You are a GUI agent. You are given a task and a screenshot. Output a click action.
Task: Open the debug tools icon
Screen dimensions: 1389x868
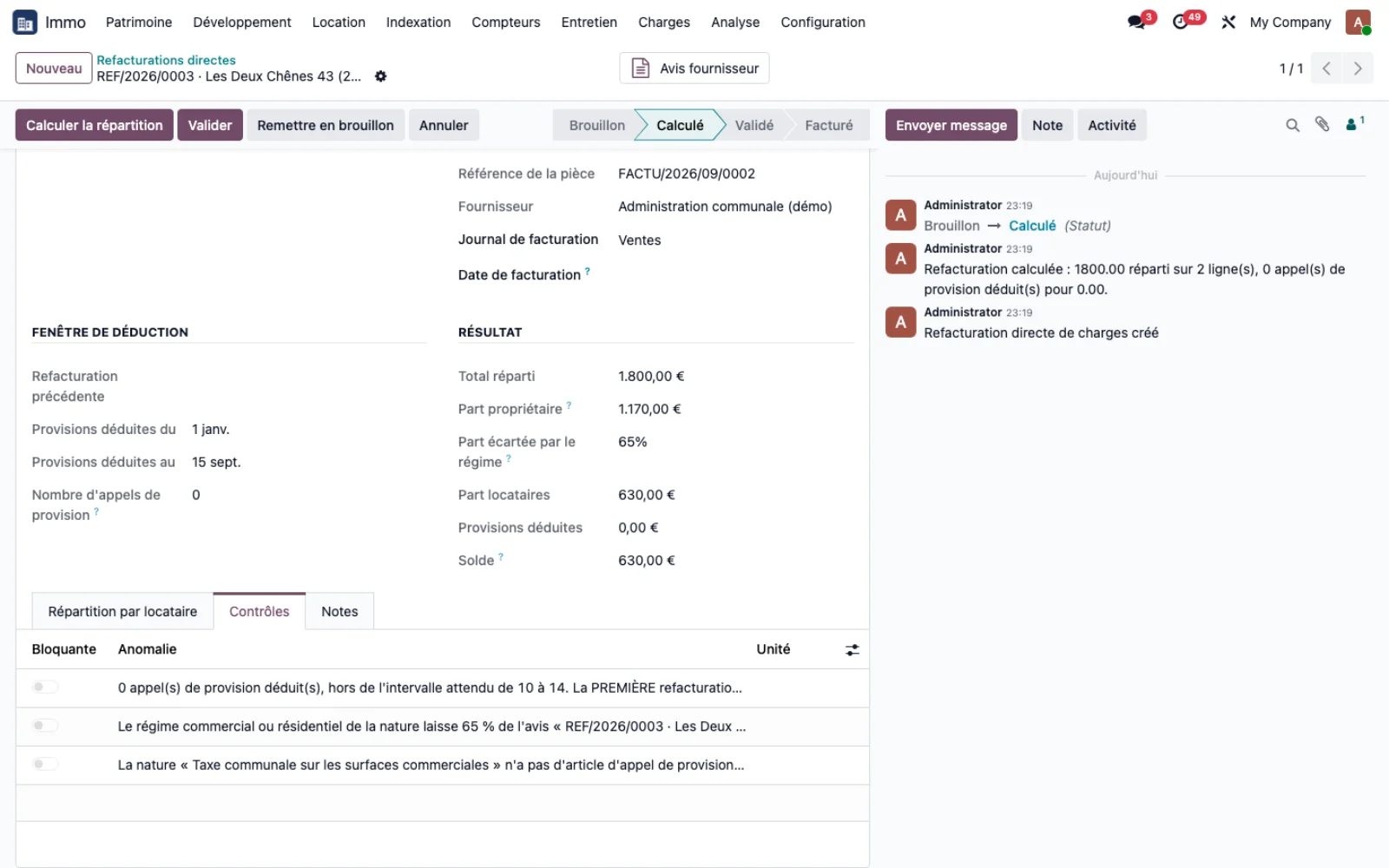tap(1228, 23)
